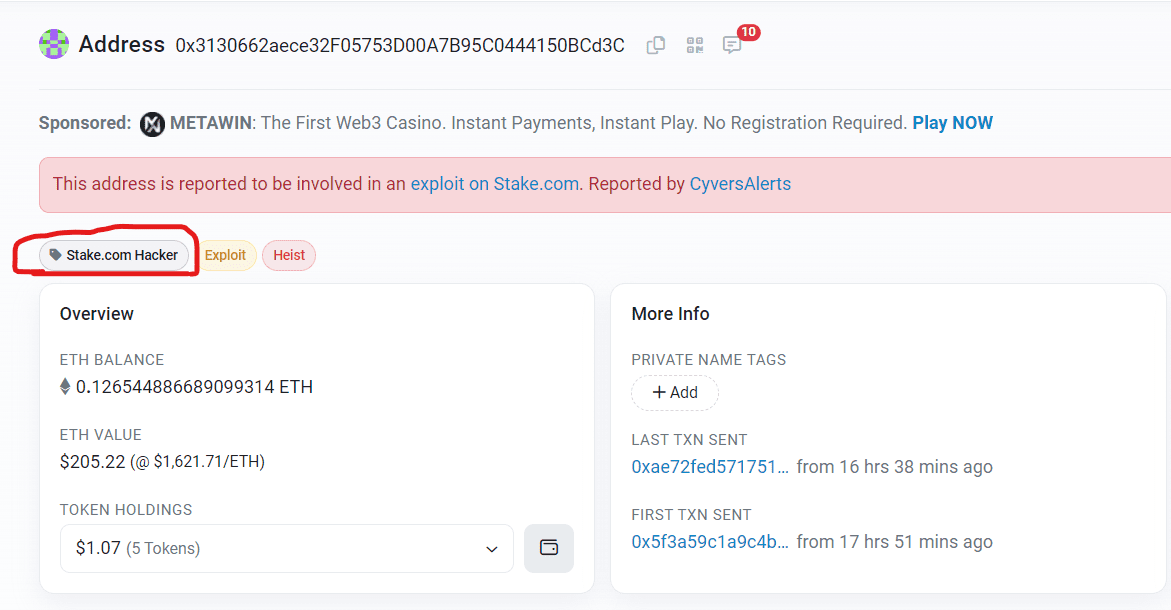1171x610 pixels.
Task: Select the Heist label badge
Action: 288,255
